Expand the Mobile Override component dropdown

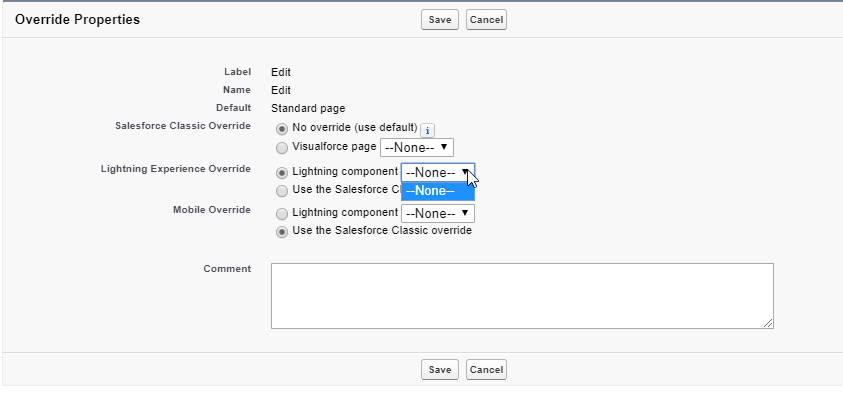coord(437,214)
